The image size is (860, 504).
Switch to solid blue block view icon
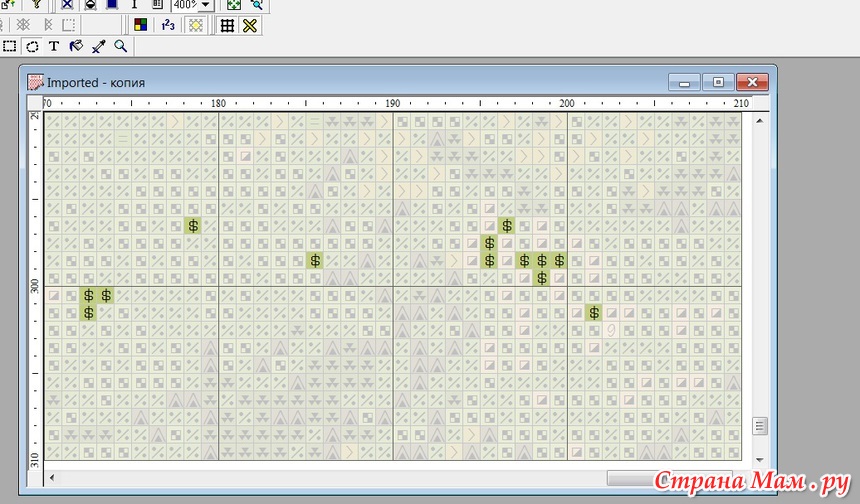coord(112,4)
